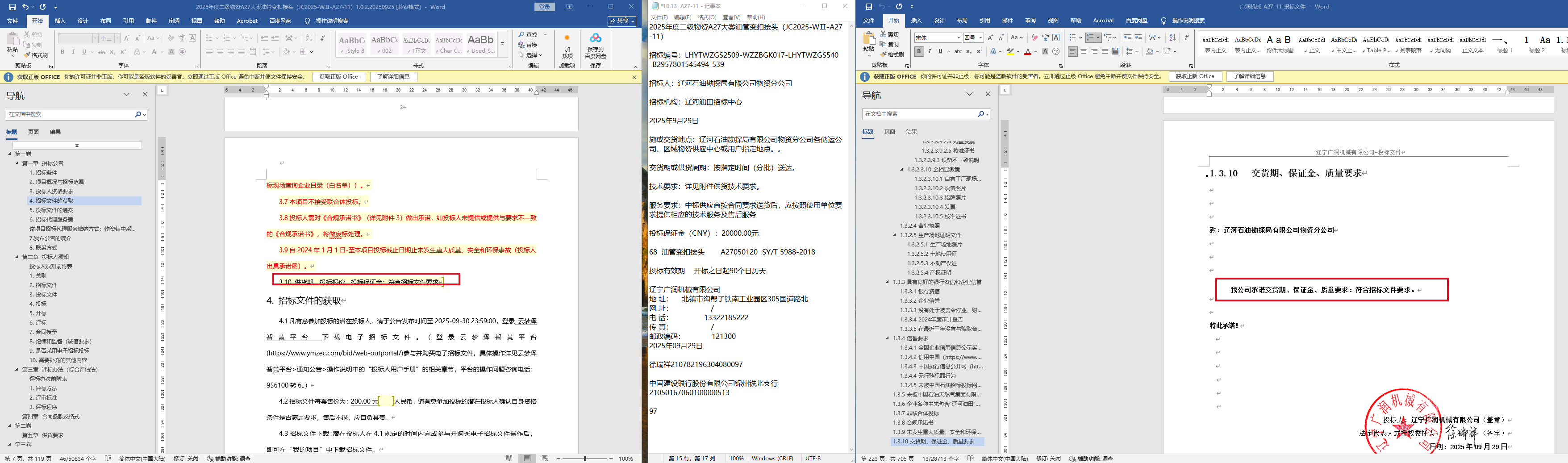Image resolution: width=1568 pixels, height=463 pixels.
Task: Toggle the highlighted align-left paragraph button
Action: click(1072, 52)
